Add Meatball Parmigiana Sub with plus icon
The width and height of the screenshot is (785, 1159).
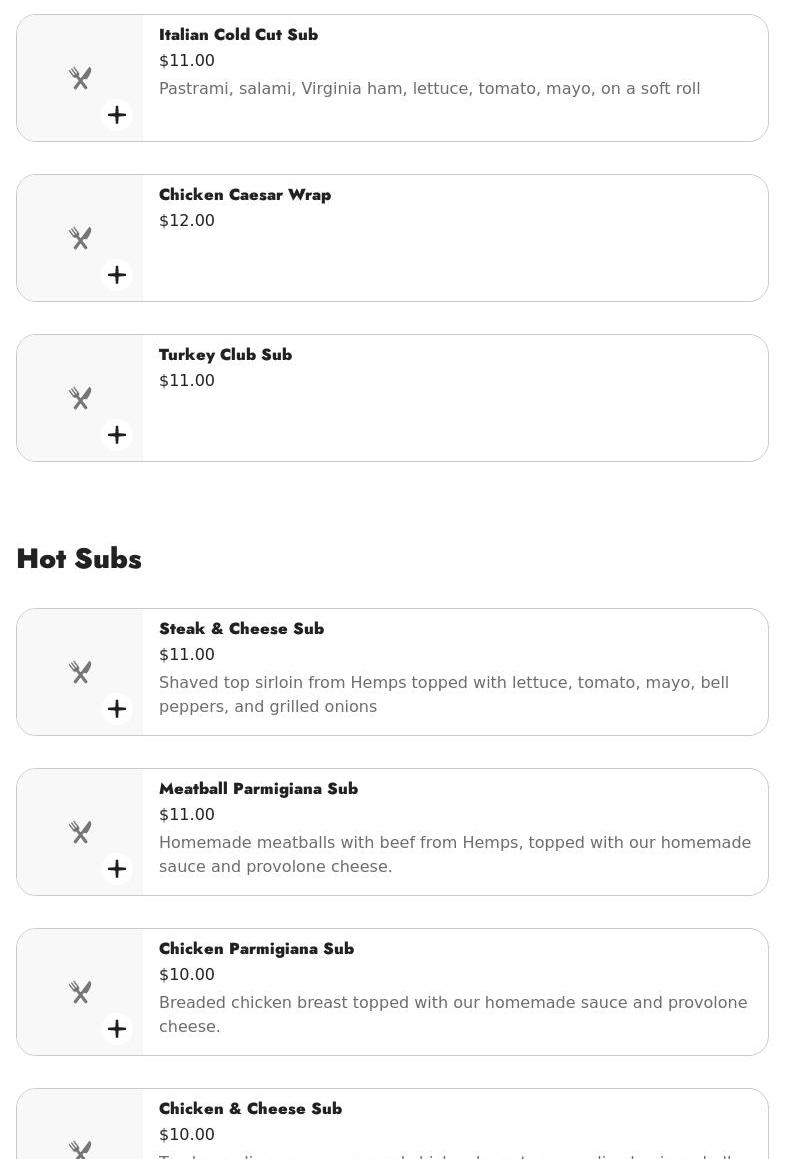117,869
